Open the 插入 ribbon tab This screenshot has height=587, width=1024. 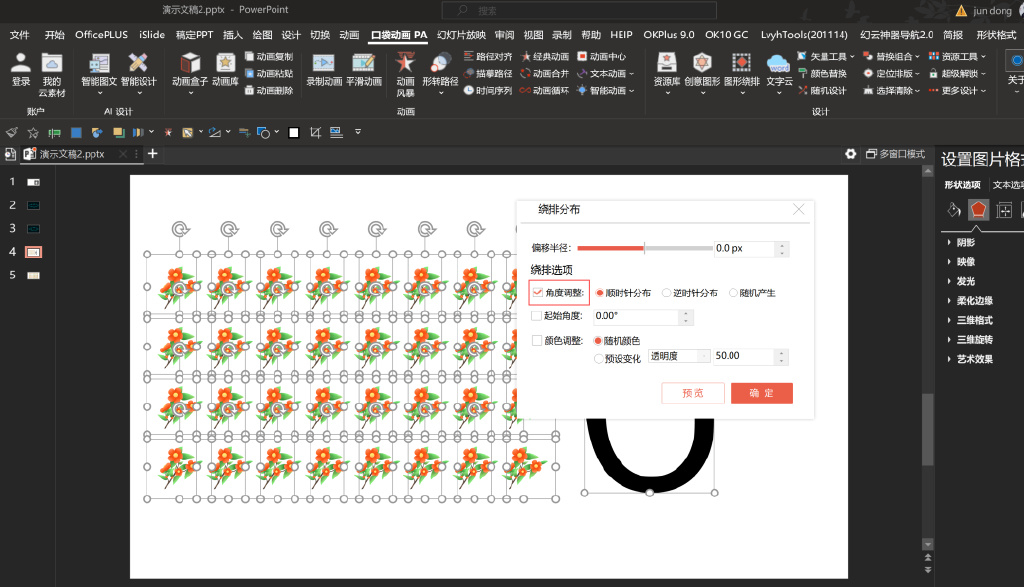[232, 35]
